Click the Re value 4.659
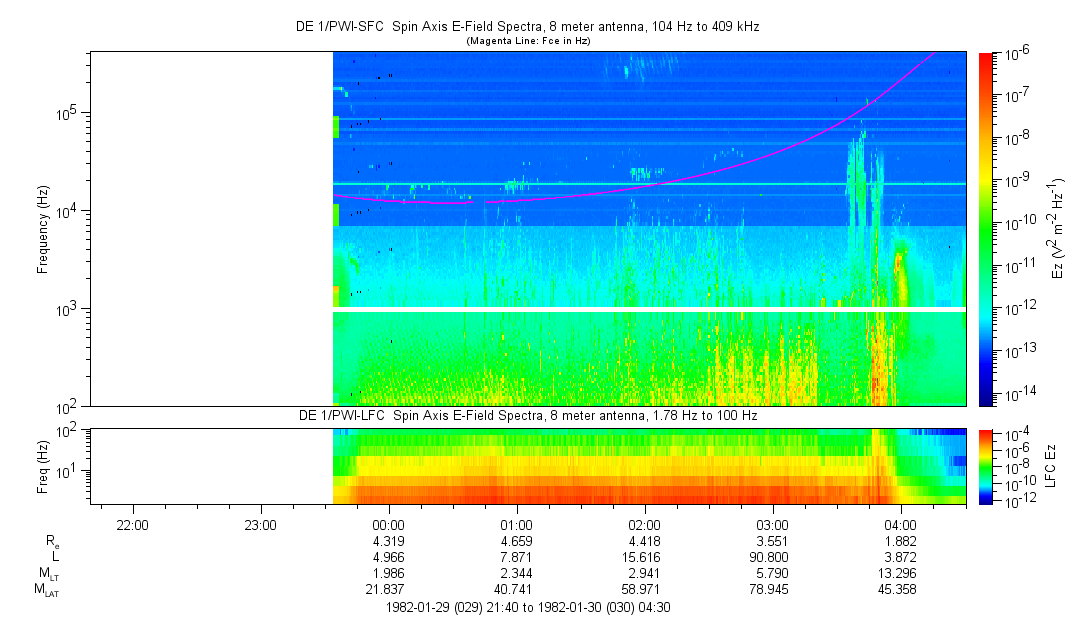 (x=516, y=541)
